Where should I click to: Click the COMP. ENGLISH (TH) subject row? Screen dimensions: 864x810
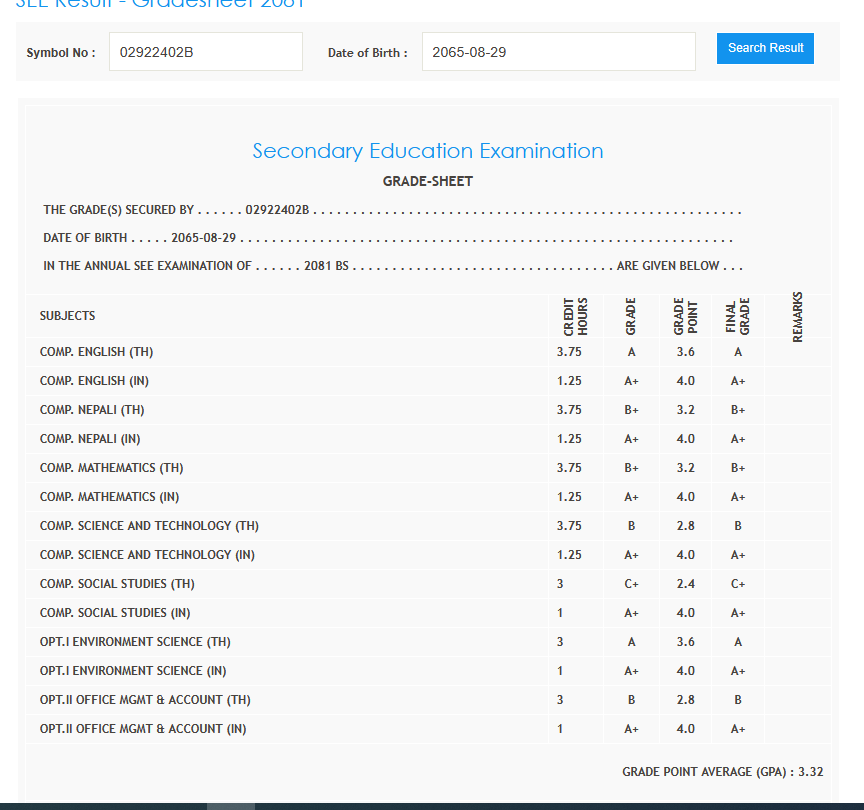[x=97, y=352]
